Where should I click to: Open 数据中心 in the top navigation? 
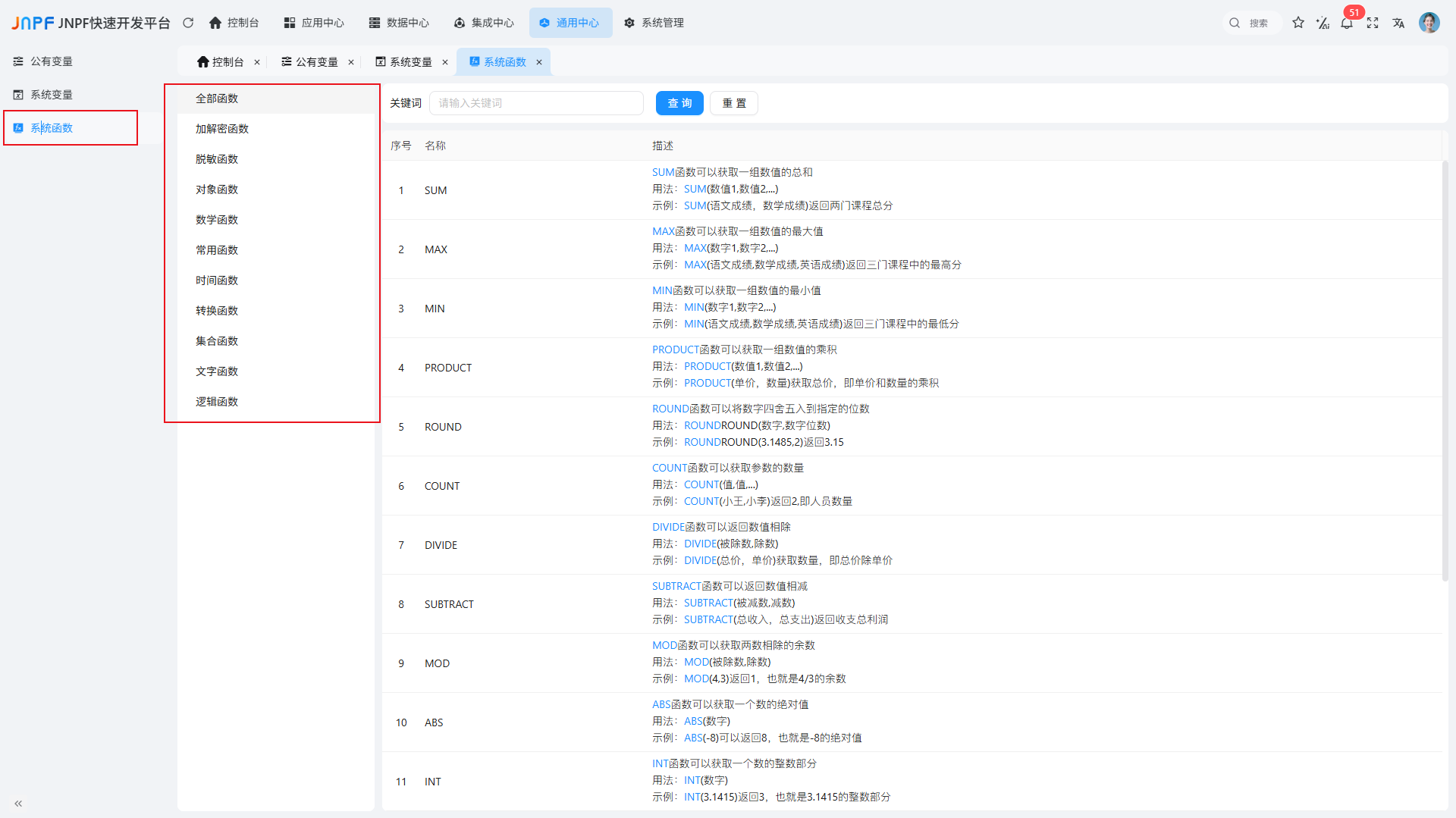pyautogui.click(x=399, y=23)
